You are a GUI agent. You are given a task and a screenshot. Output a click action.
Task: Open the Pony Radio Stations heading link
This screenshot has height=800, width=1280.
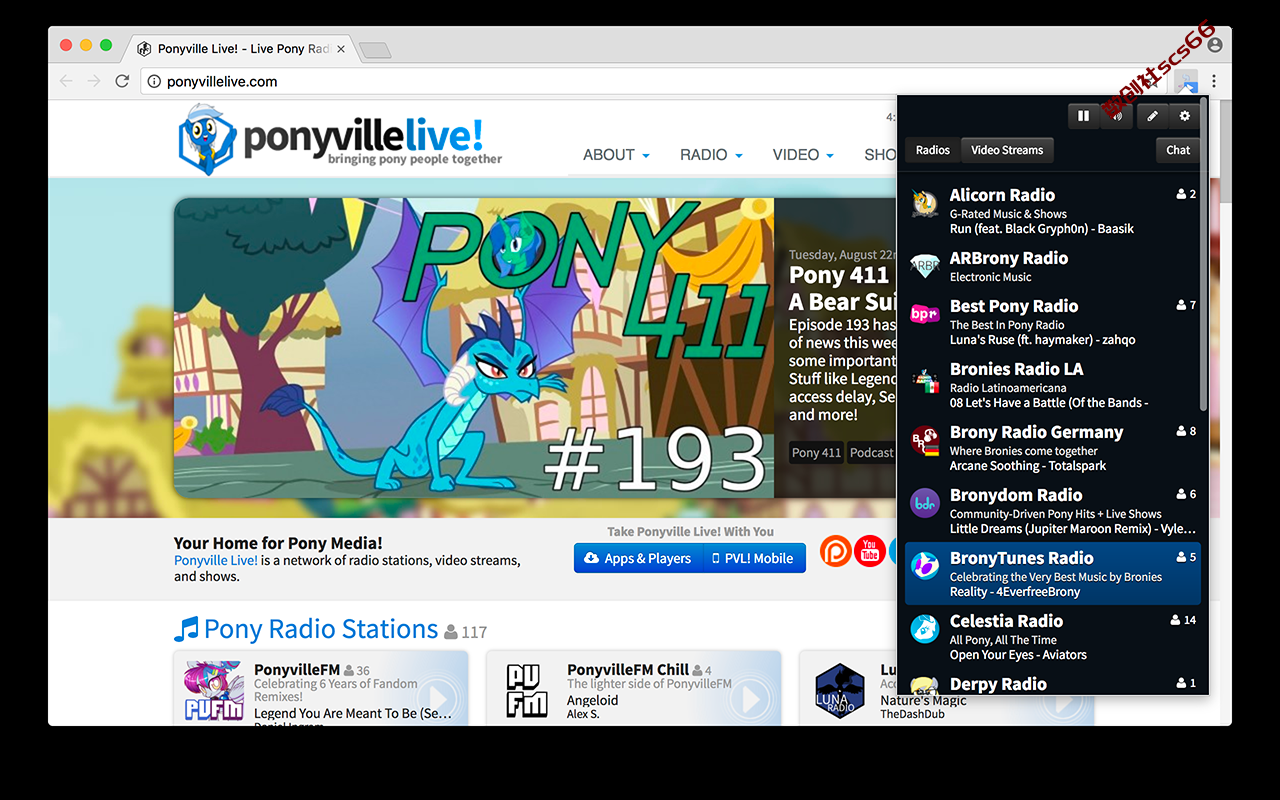(x=306, y=629)
